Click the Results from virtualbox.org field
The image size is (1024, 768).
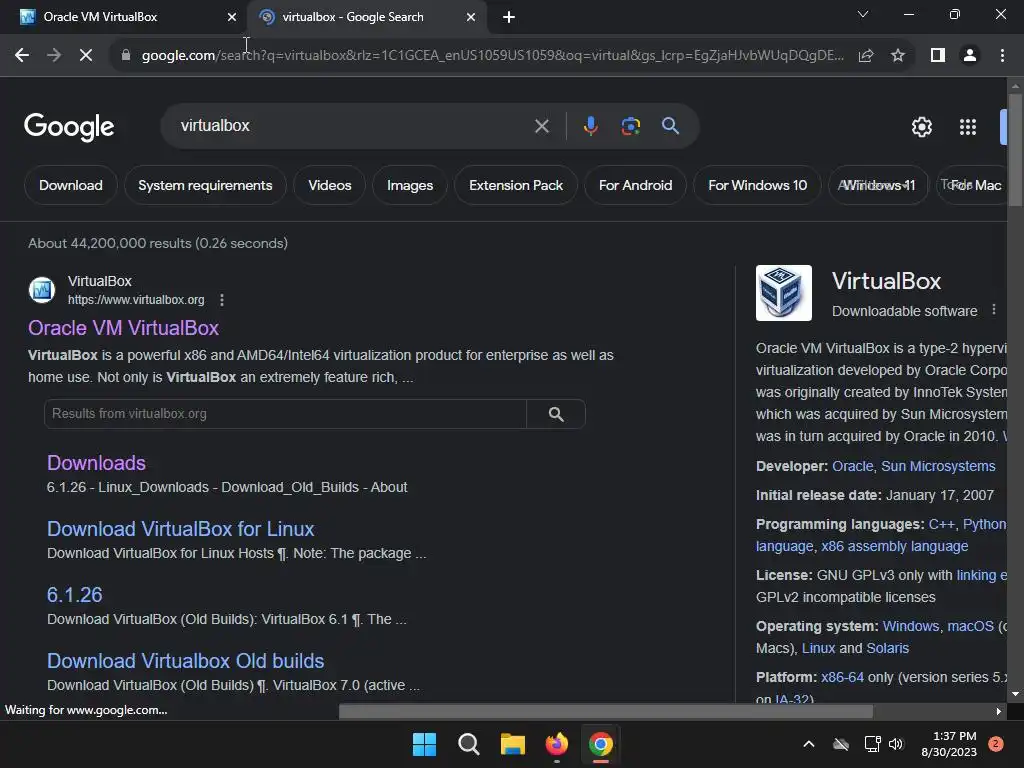[x=285, y=414]
